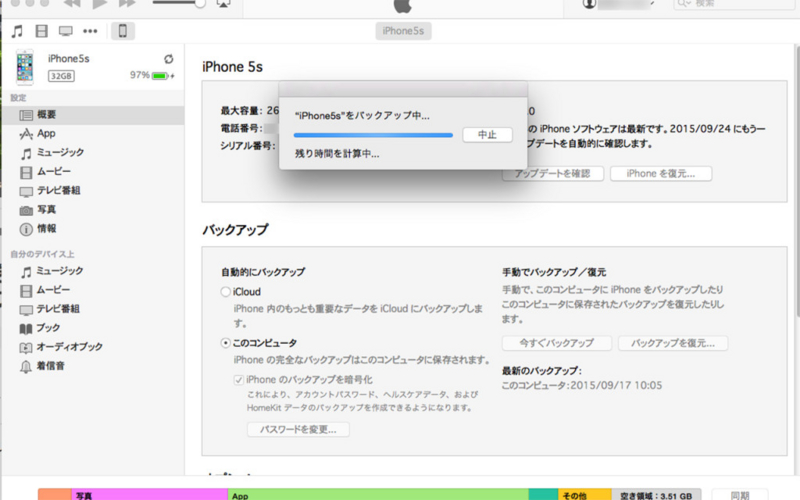Click the パスワードを変更... button

(298, 430)
